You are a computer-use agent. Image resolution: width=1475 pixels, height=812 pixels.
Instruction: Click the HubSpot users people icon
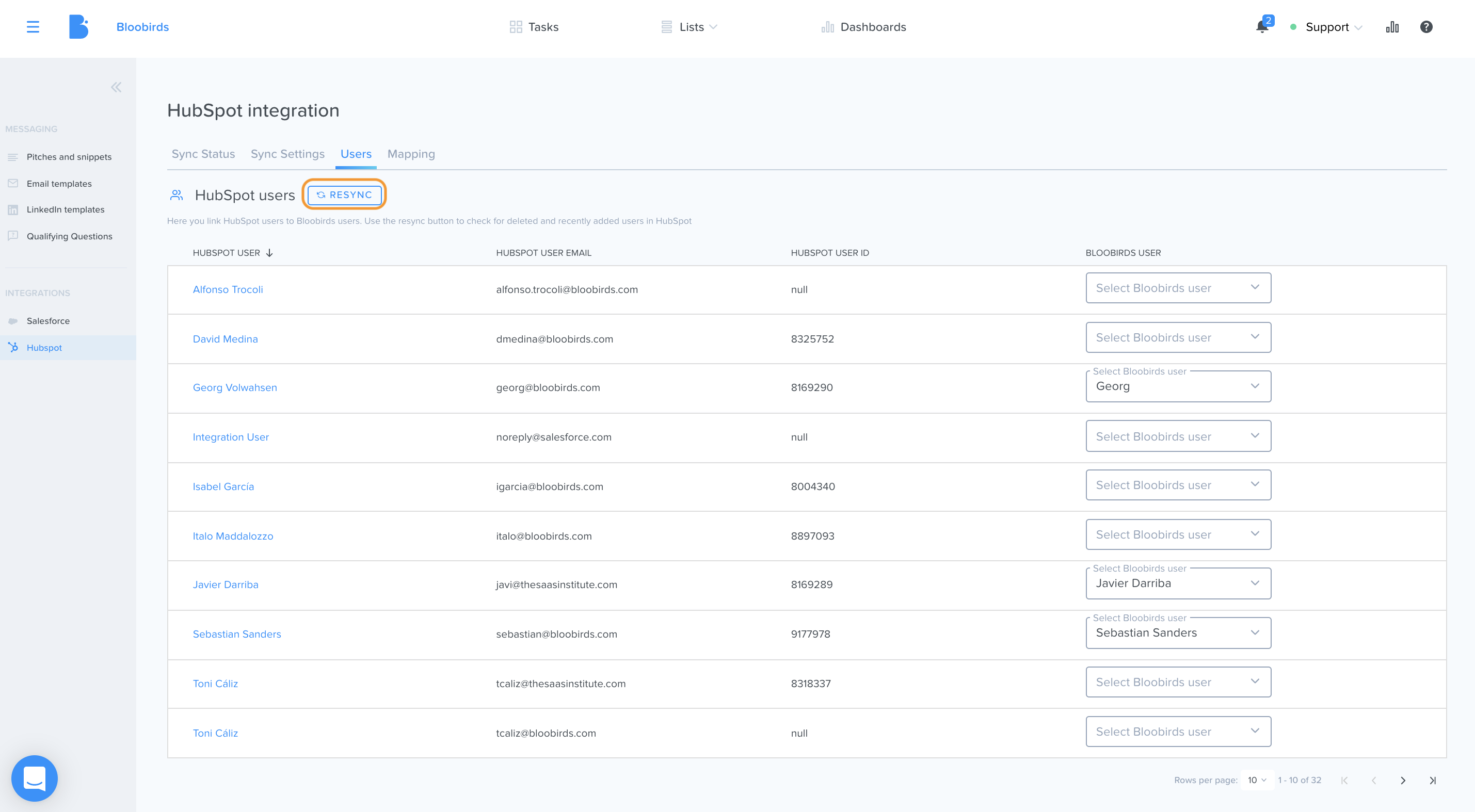[x=177, y=195]
